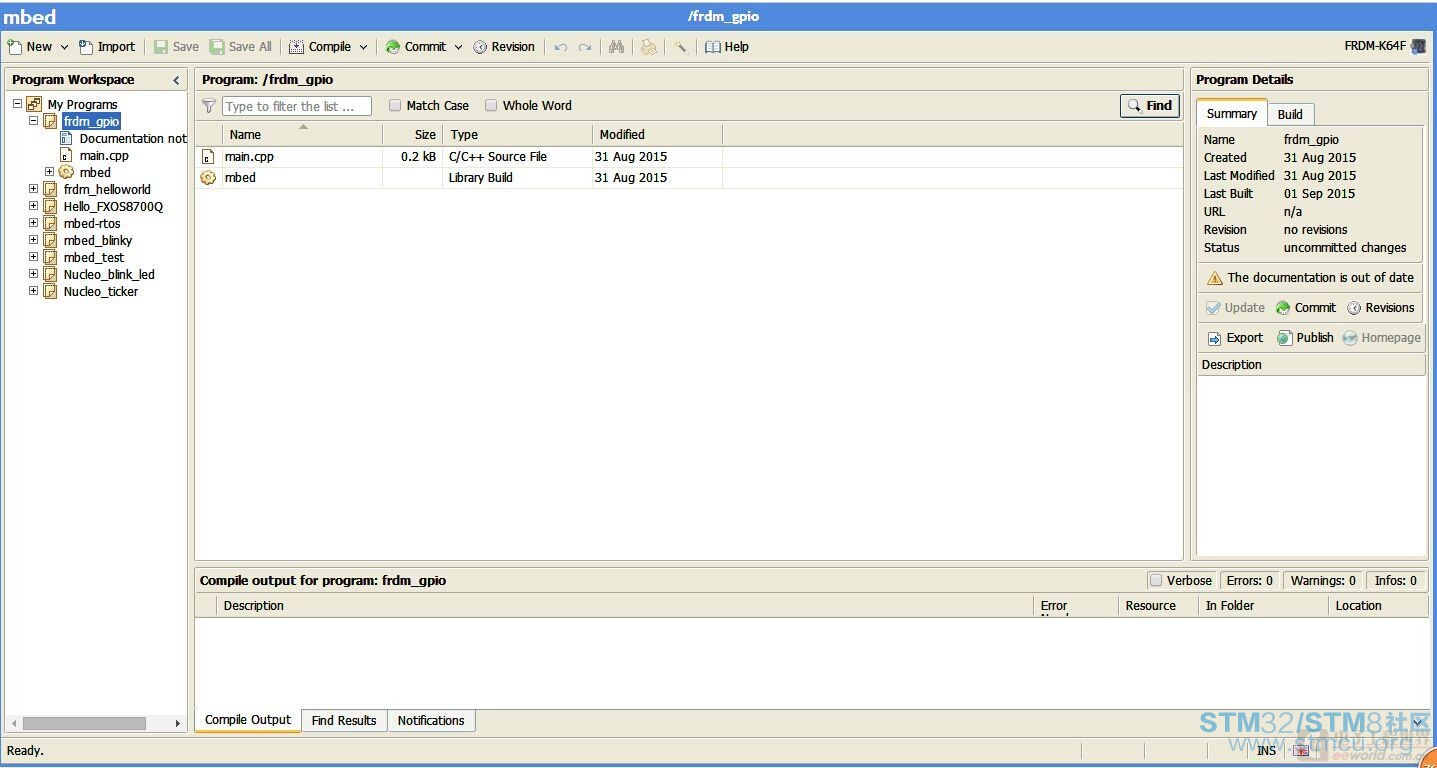Sort the file list by Name column
The image size is (1437, 768).
pyautogui.click(x=302, y=135)
